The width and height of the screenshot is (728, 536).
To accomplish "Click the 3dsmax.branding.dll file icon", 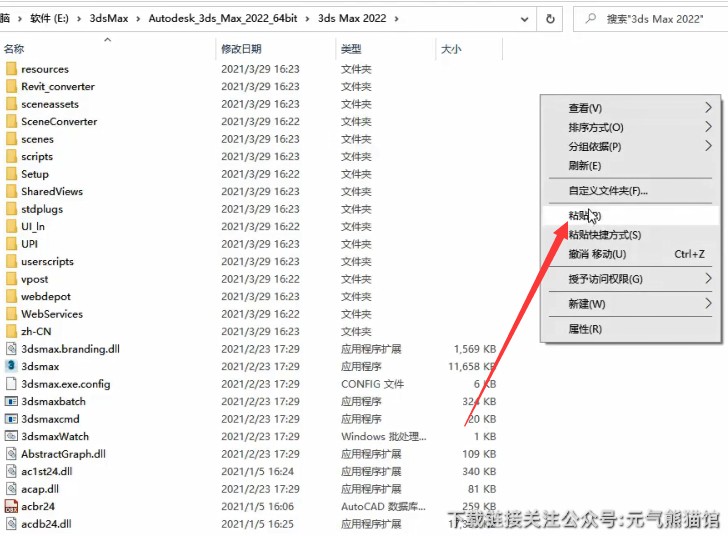I will [x=11, y=349].
